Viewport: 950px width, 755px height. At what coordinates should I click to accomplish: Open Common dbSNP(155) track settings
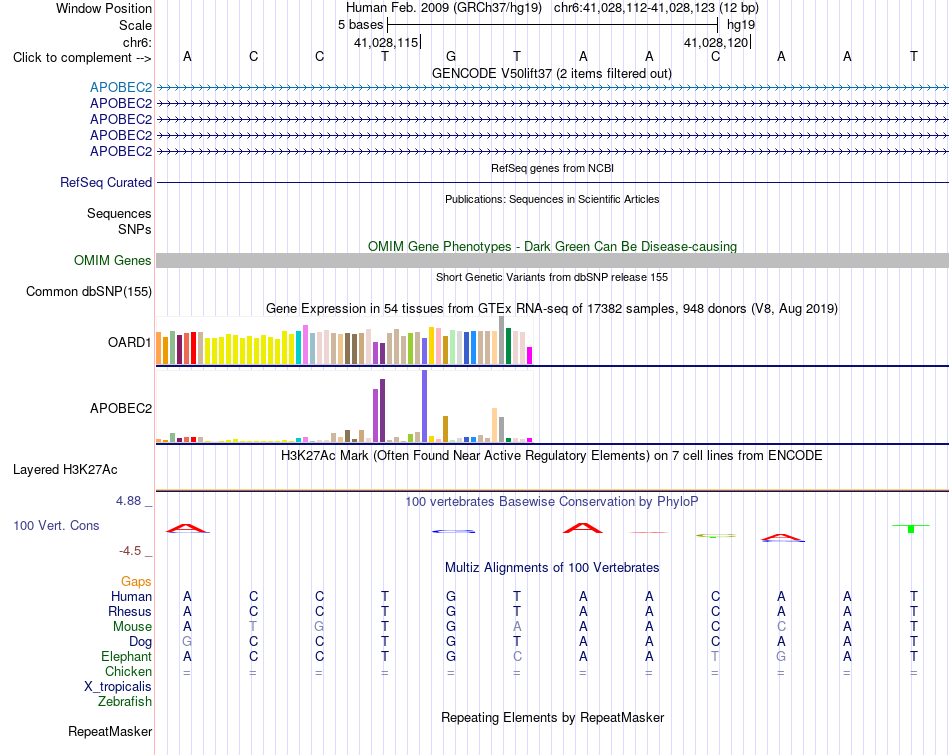pos(88,291)
